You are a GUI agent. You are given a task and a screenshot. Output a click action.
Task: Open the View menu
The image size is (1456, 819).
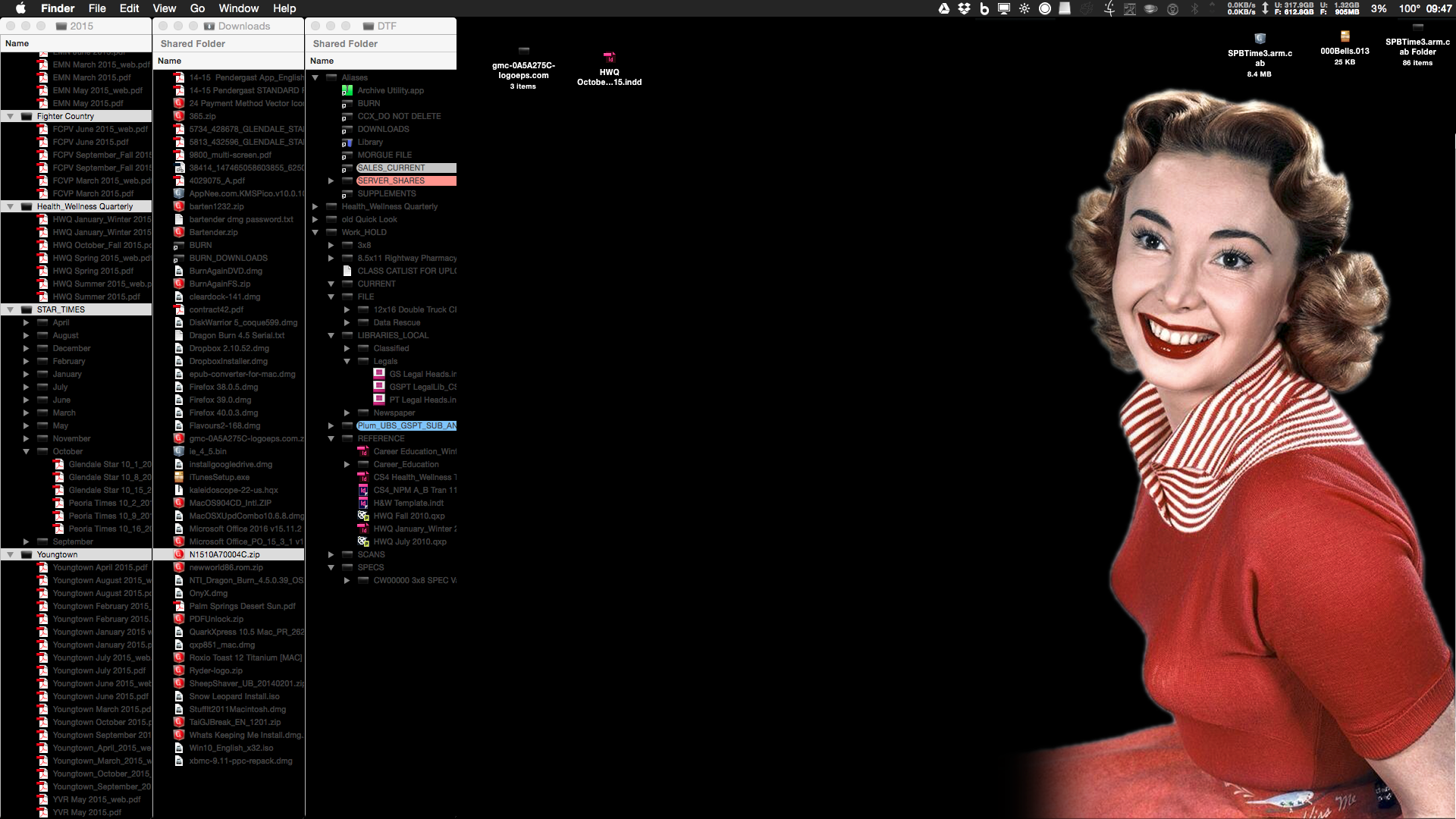pos(164,8)
